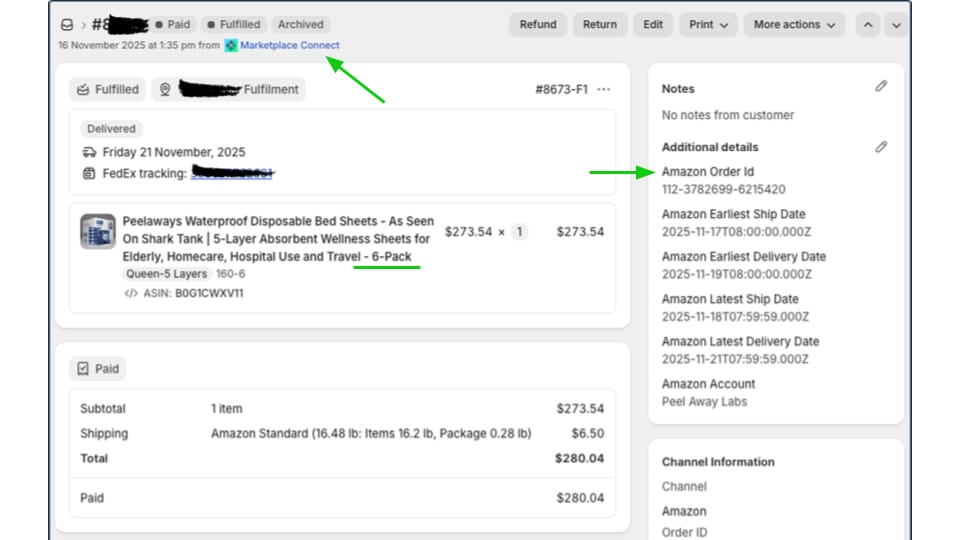Edit Additional details with the pencil icon
The image size is (960, 540).
click(881, 147)
